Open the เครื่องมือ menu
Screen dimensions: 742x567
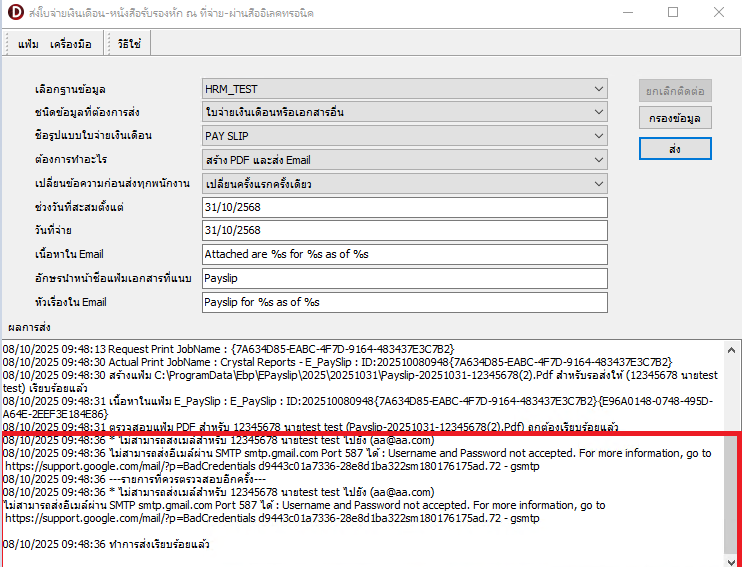tap(70, 44)
